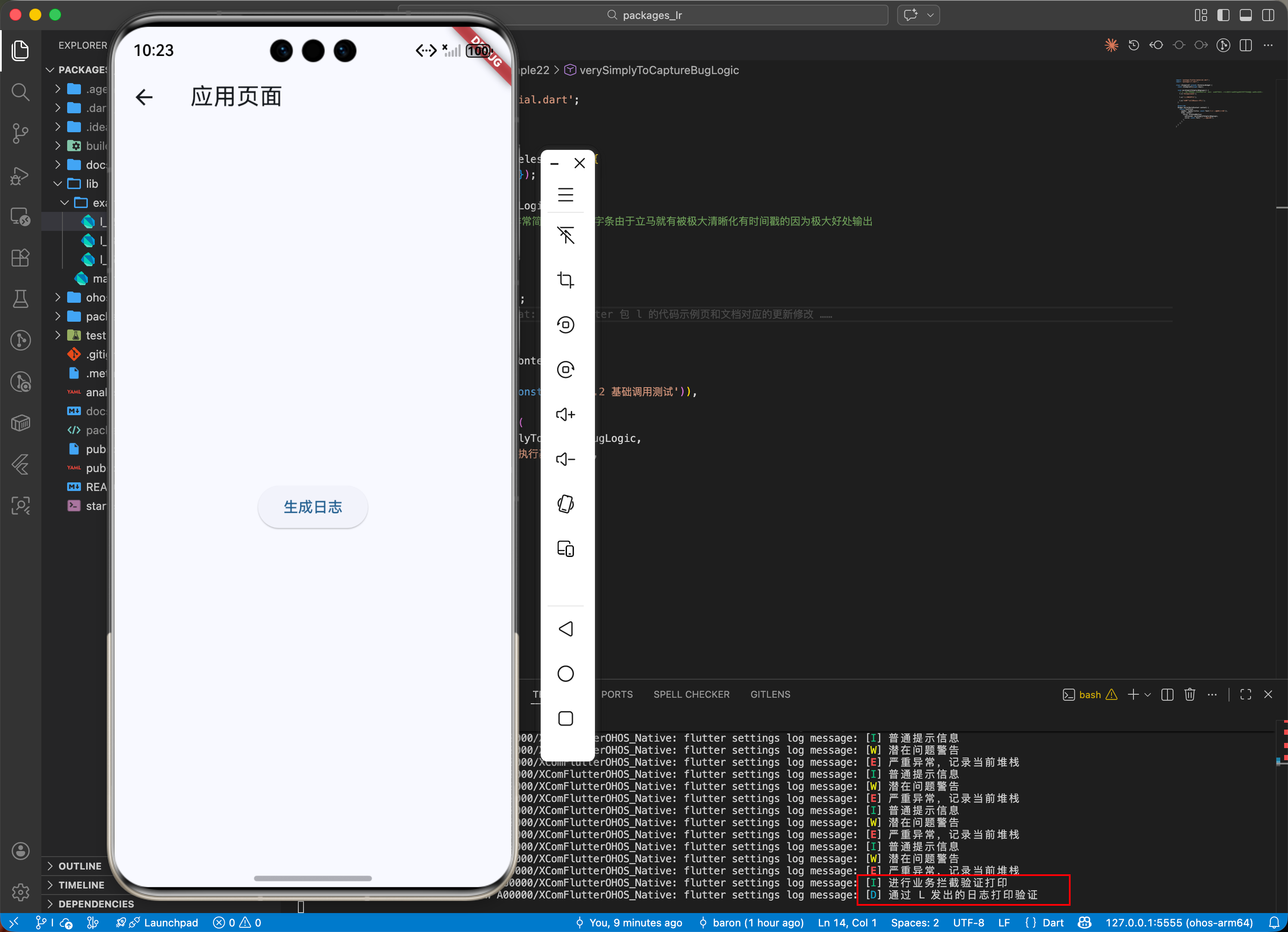Tap the 生成日志 button in emulator
This screenshot has width=1288, height=932.
tap(313, 507)
